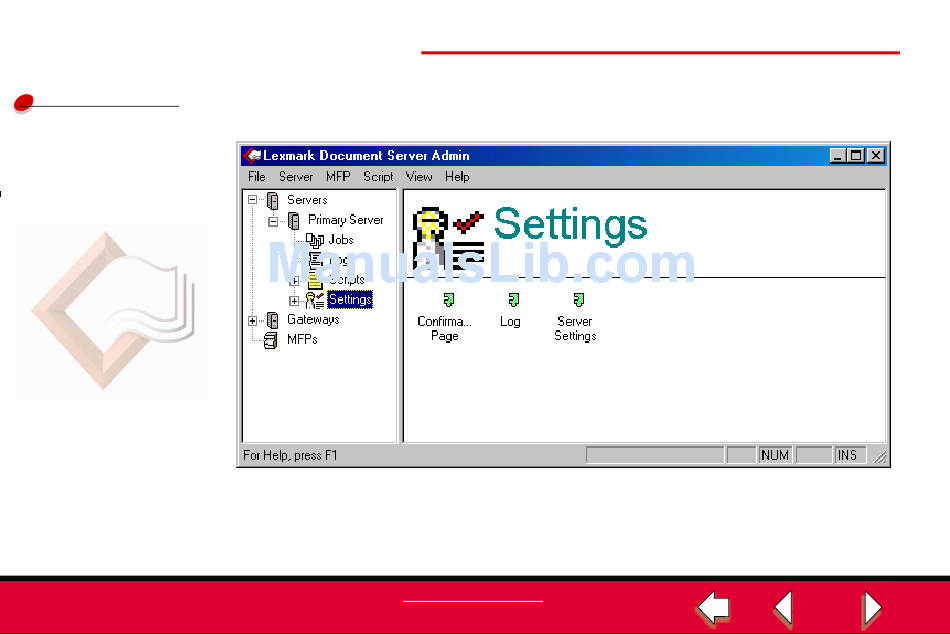Select Servers in the tree
This screenshot has height=634, width=950.
click(307, 200)
